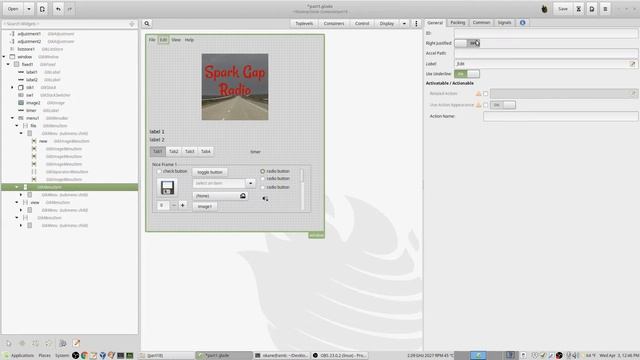This screenshot has width=640, height=360.
Task: Select adjustment2 in the widget tree
Action: point(29,41)
